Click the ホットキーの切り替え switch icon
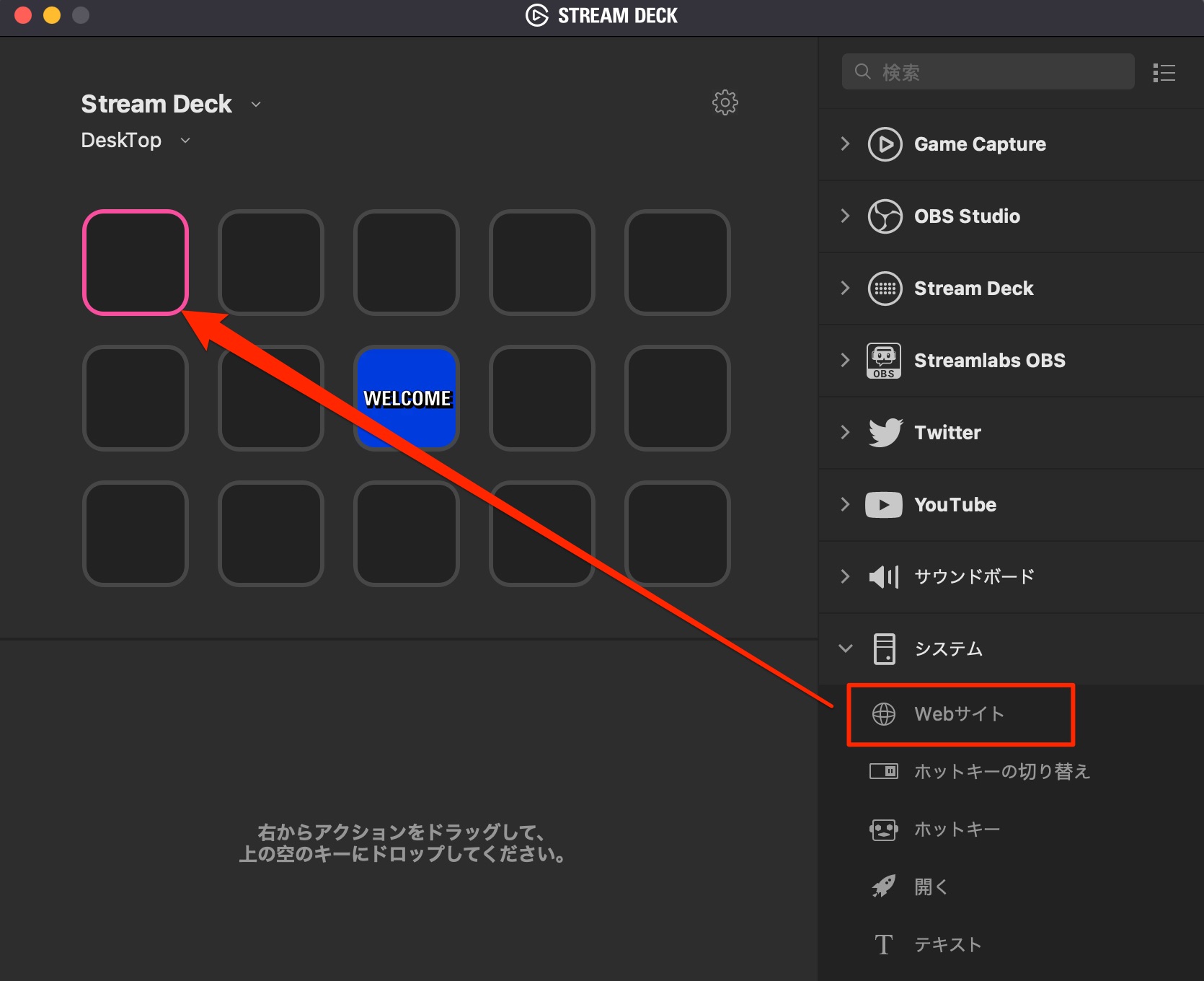Screen dimensions: 1204x981 [x=884, y=771]
